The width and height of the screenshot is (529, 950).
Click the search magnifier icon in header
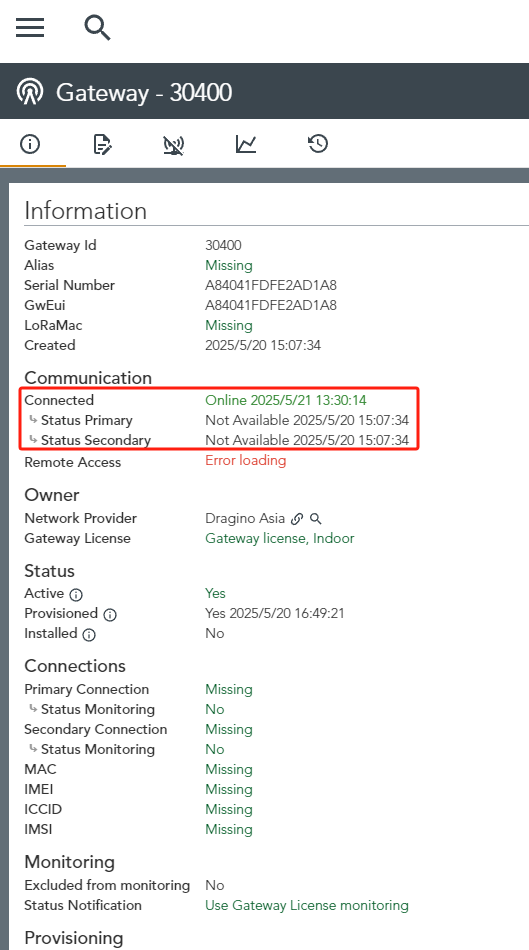pos(97,28)
